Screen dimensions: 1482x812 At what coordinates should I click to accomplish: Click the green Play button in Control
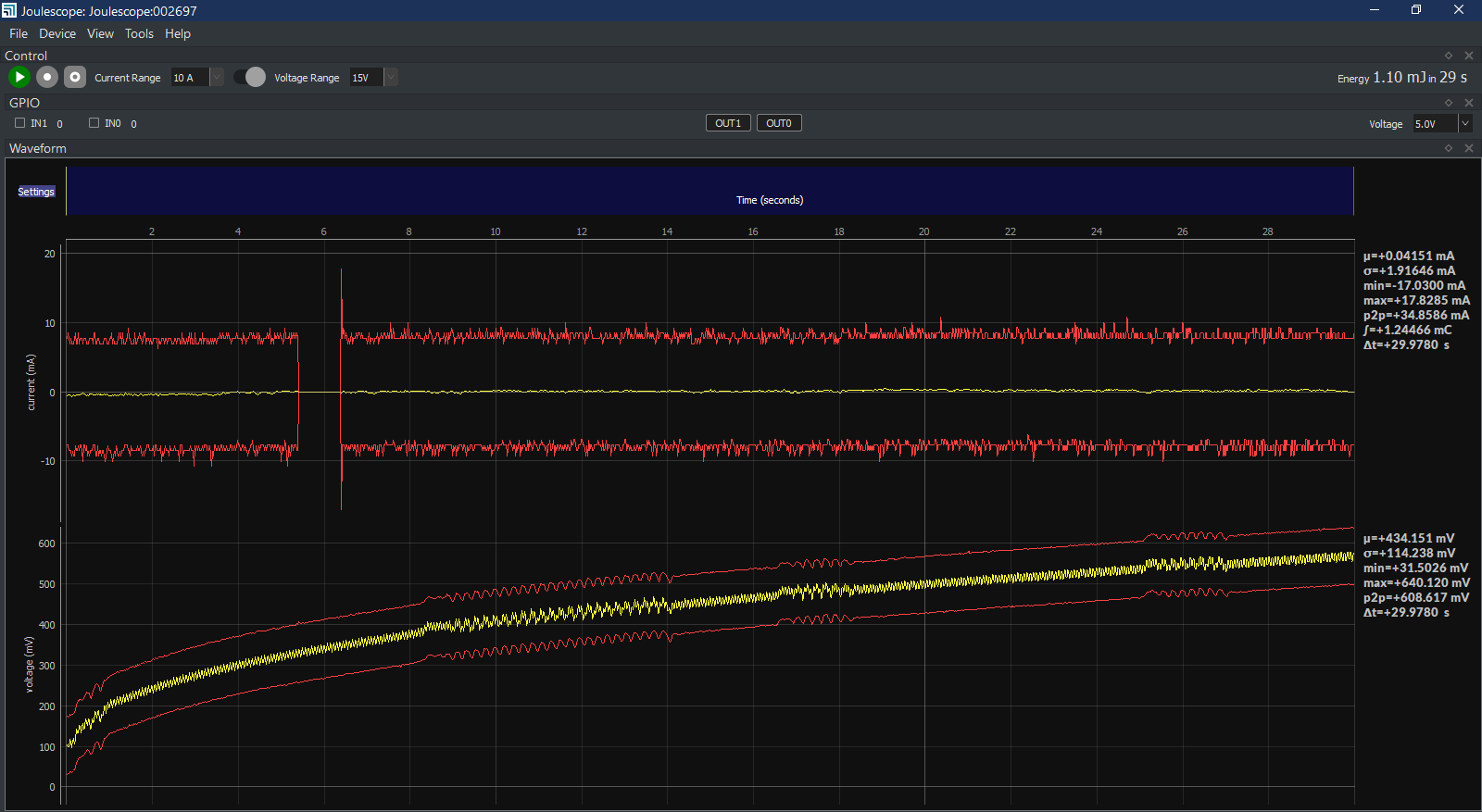[19, 77]
